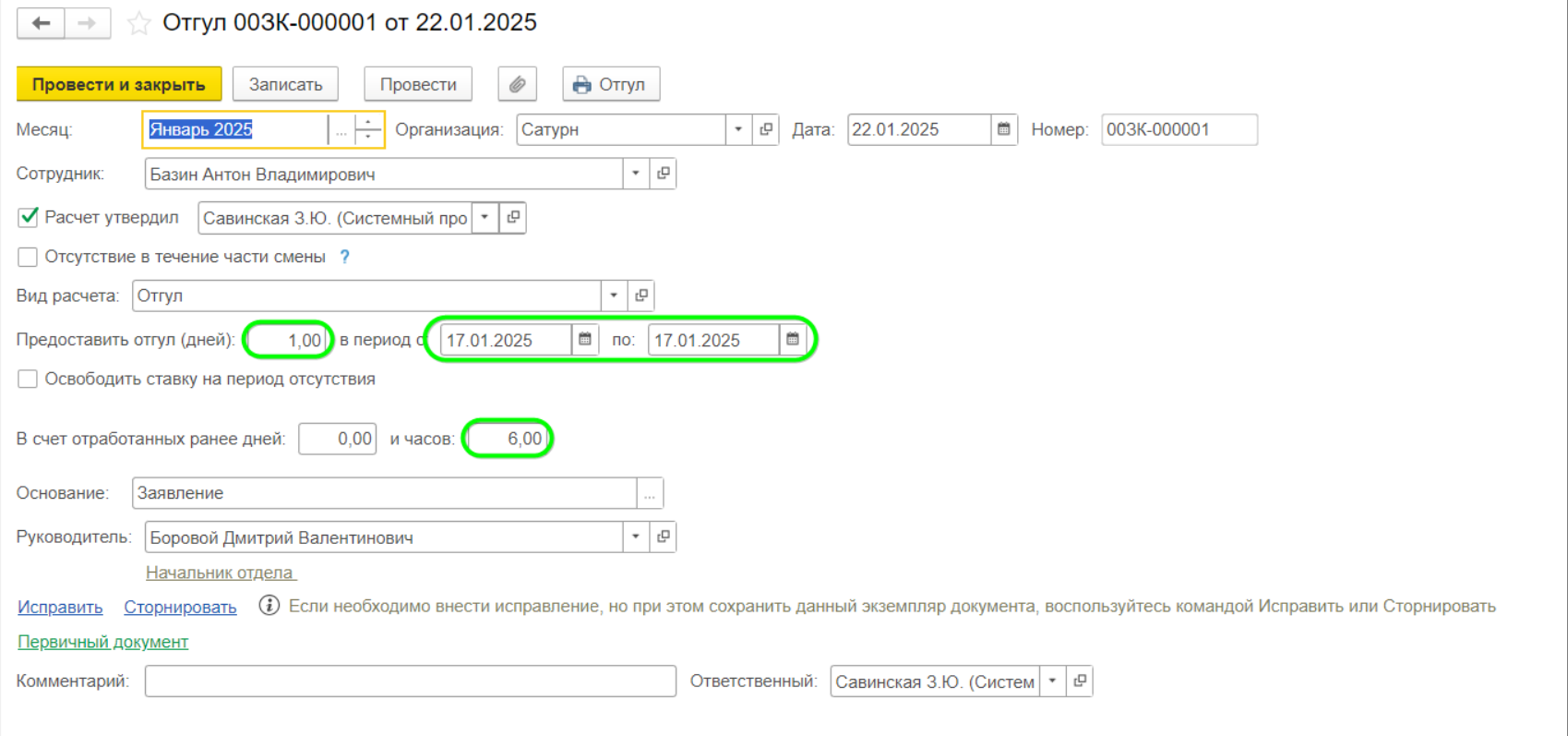This screenshot has width=1568, height=736.
Task: Open calendar for Дата field
Action: (x=1004, y=129)
